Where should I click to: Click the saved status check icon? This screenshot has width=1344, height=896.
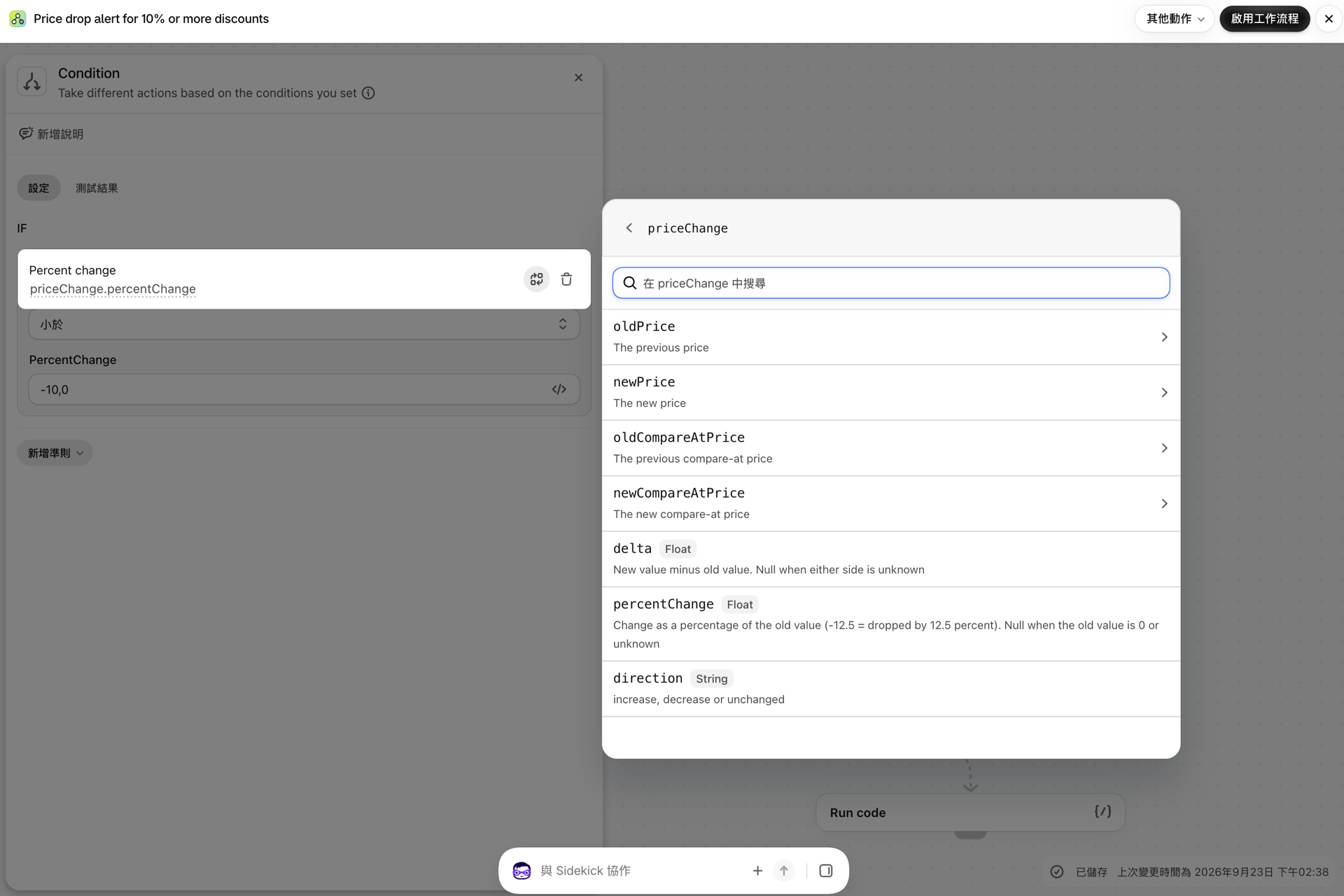pos(1057,871)
